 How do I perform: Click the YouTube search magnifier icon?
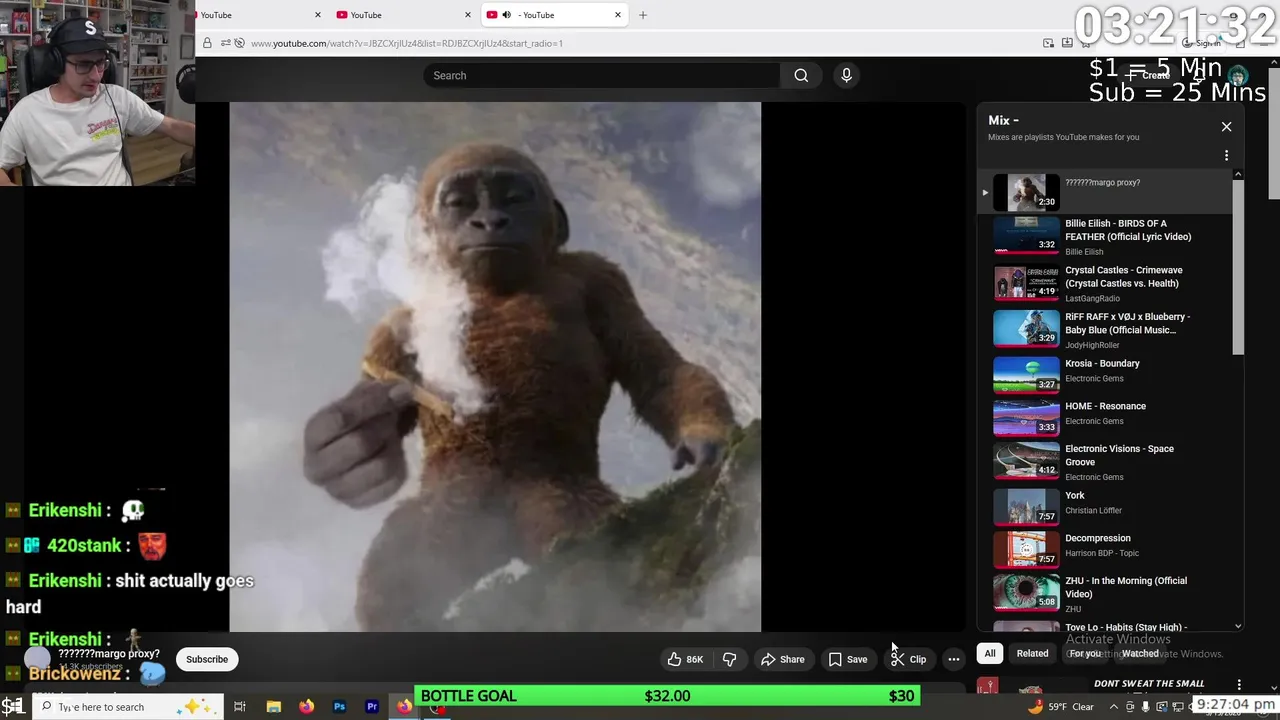click(801, 75)
